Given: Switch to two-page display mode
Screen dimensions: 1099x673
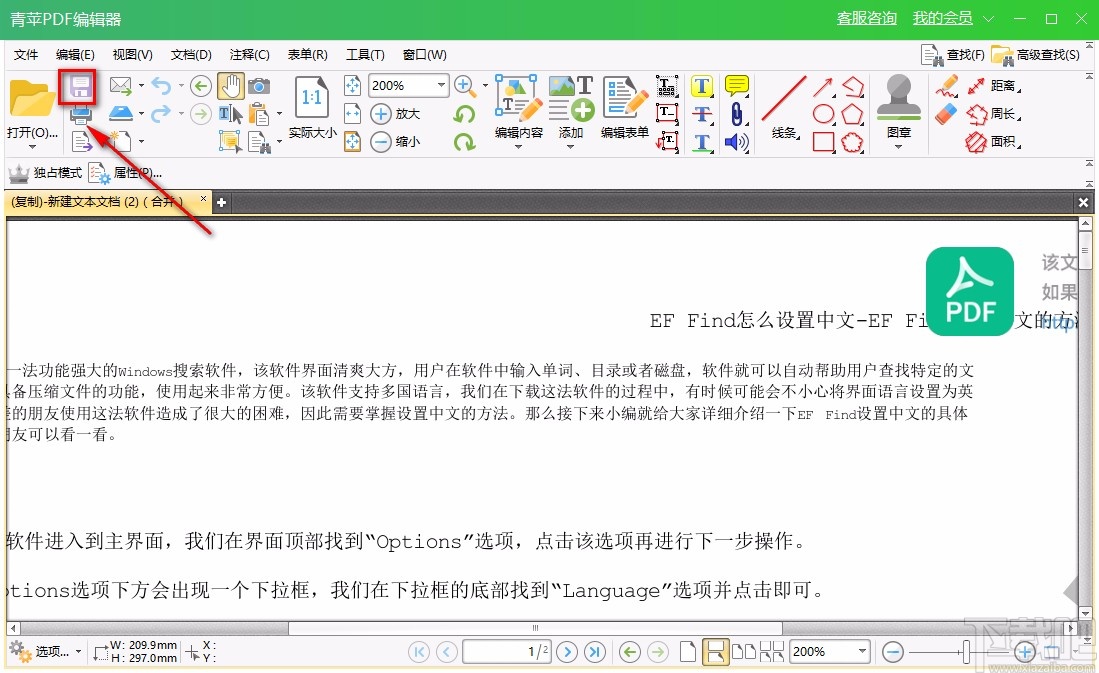Looking at the screenshot, I should click(x=744, y=650).
